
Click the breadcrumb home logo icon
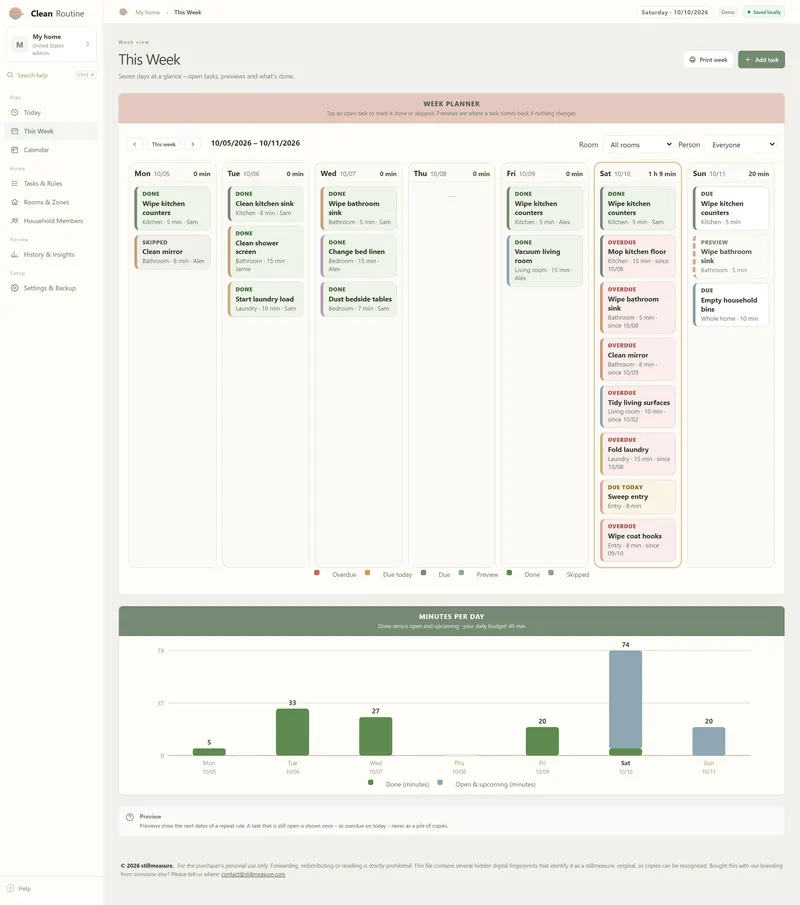click(x=123, y=12)
